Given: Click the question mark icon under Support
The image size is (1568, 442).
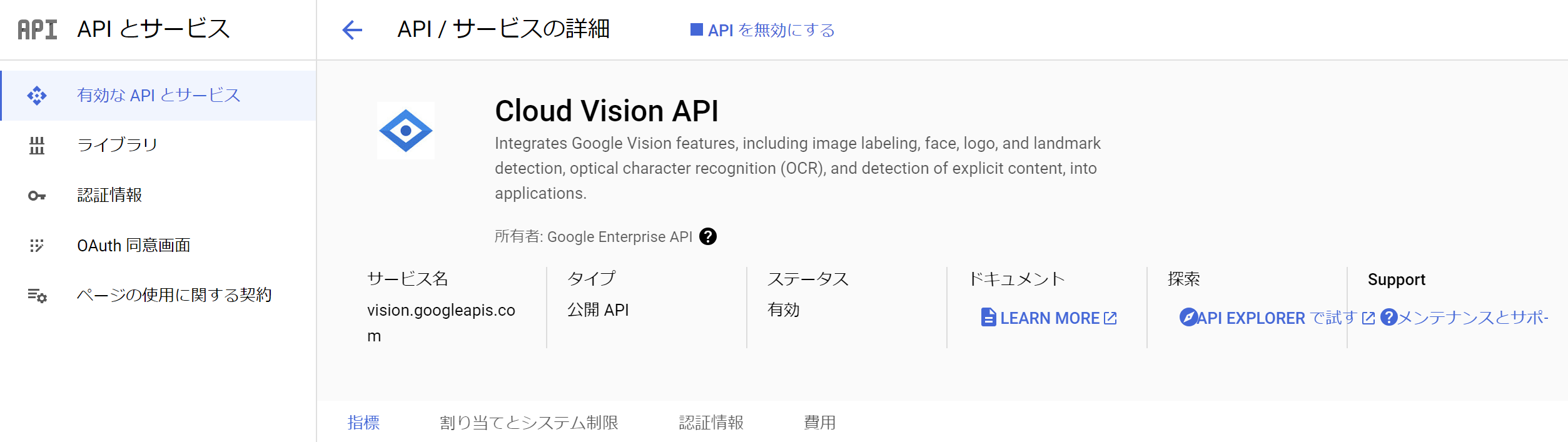Looking at the screenshot, I should pos(1388,317).
